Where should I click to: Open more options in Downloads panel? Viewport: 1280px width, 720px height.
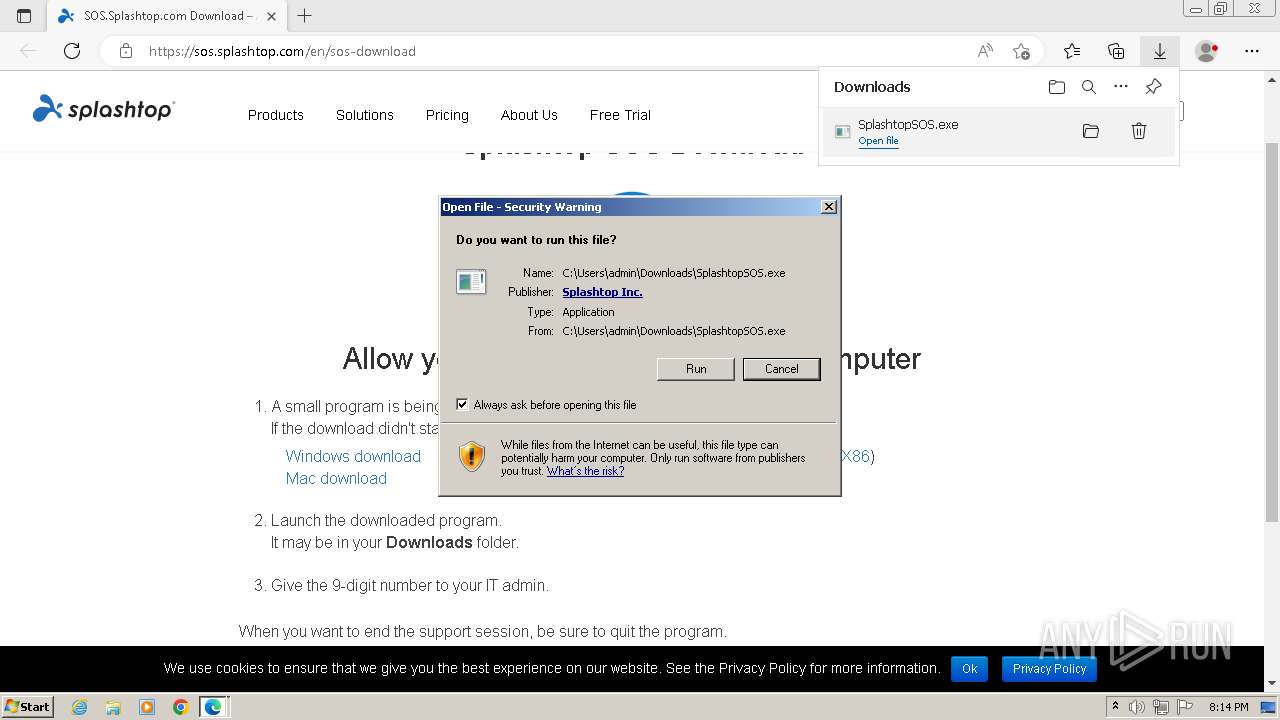click(x=1121, y=87)
